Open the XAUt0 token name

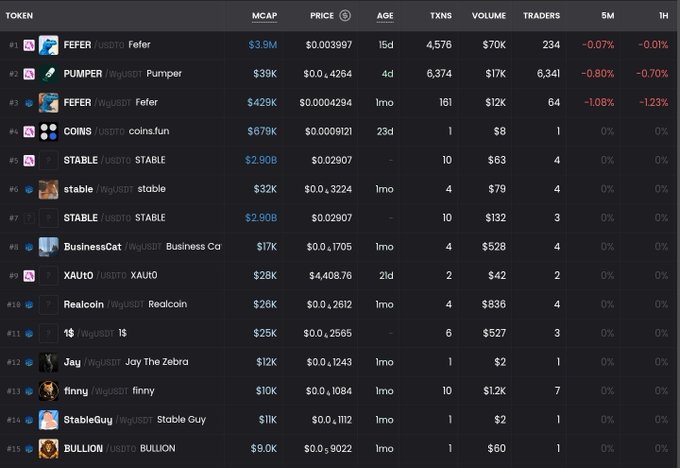78,276
